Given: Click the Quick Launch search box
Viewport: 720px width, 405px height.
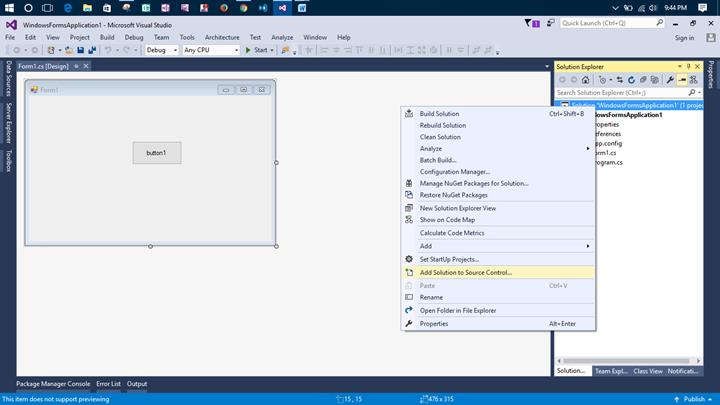Looking at the screenshot, I should (x=603, y=22).
